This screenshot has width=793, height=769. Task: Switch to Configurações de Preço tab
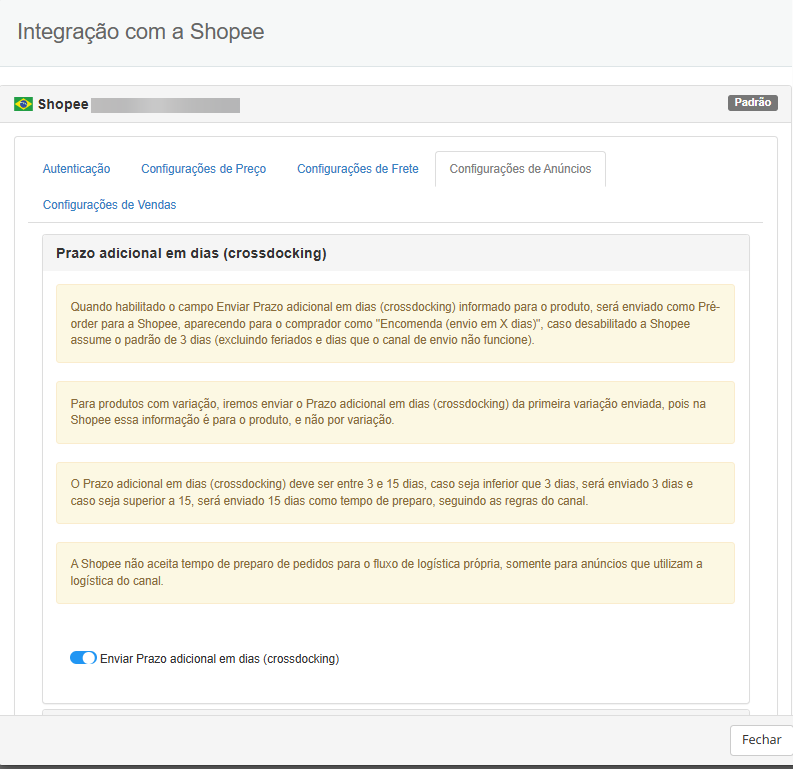(203, 169)
